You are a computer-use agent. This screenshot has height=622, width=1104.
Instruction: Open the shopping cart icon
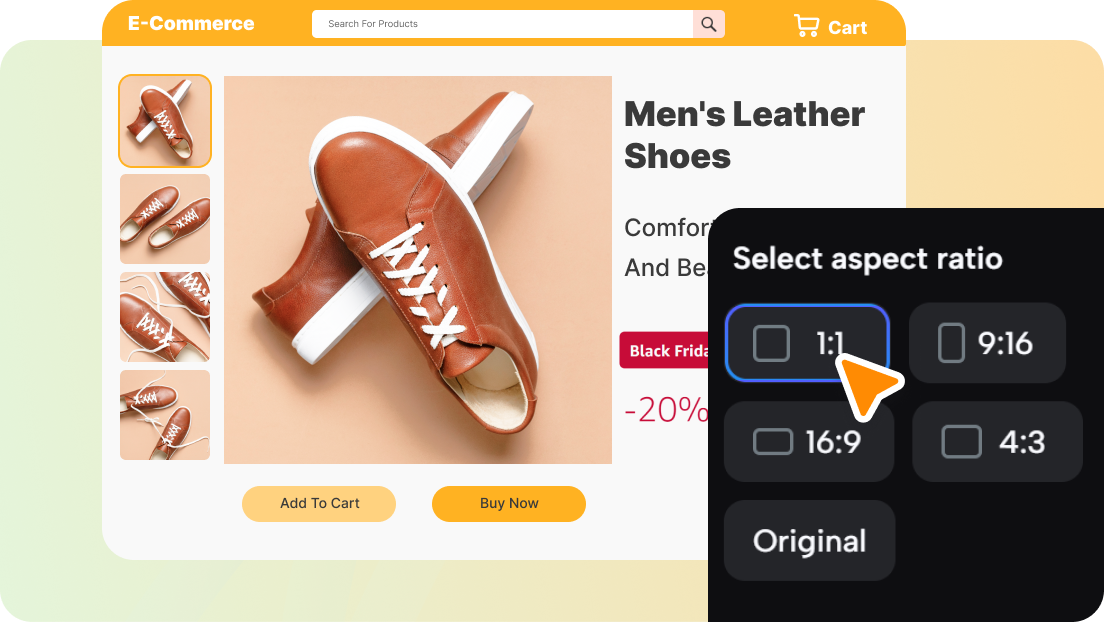(807, 26)
